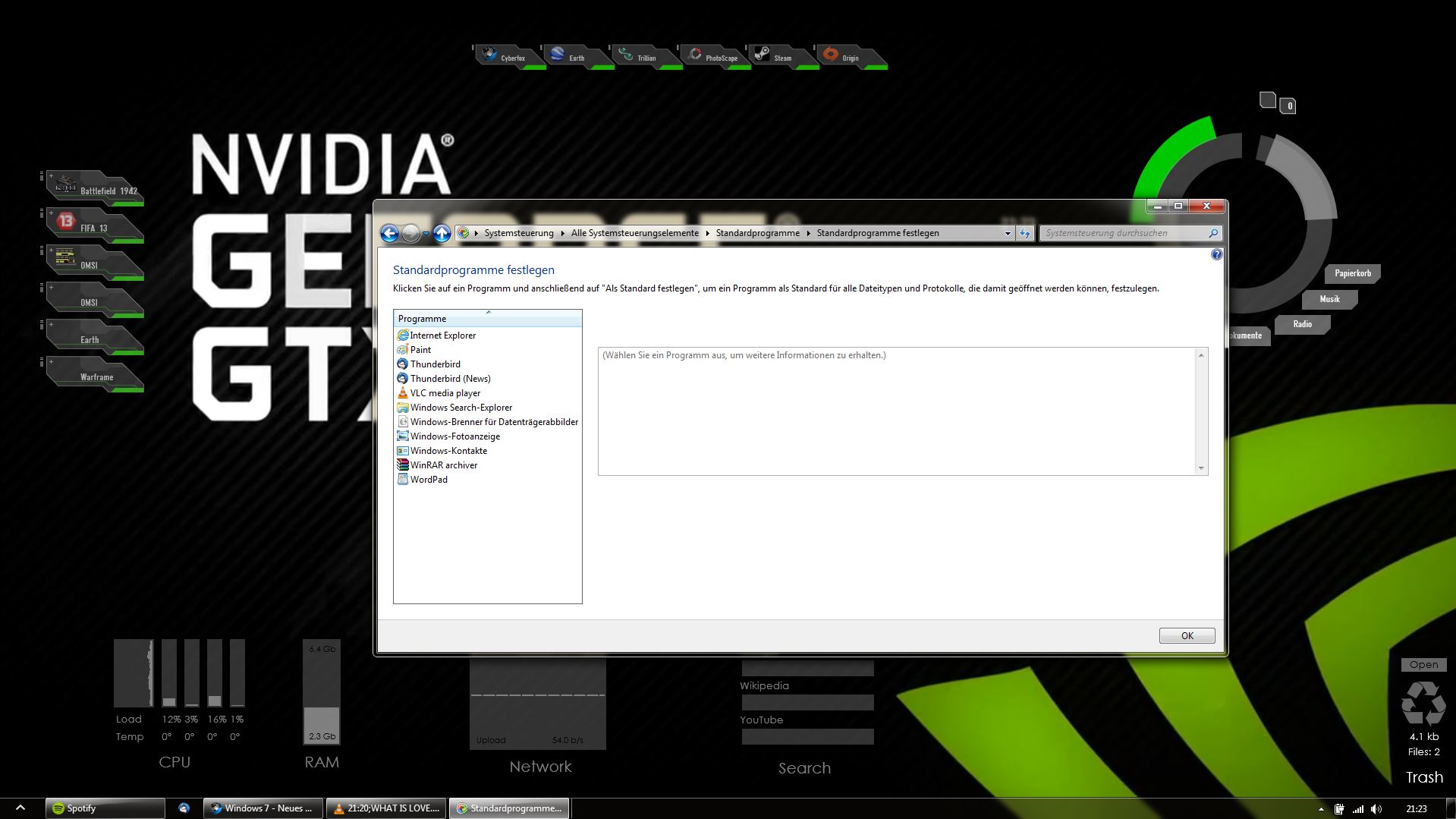Refresh the address bar location
The width and height of the screenshot is (1456, 819).
[1025, 233]
